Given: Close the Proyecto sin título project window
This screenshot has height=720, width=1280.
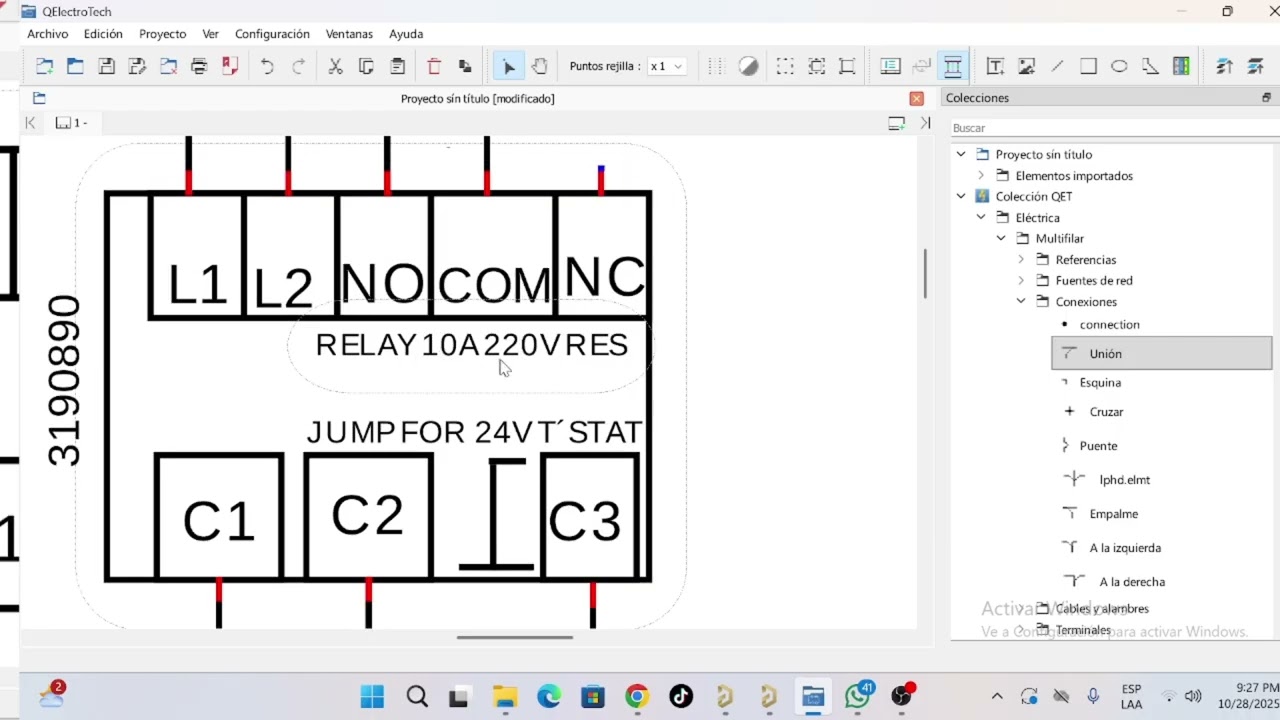Looking at the screenshot, I should [x=916, y=98].
